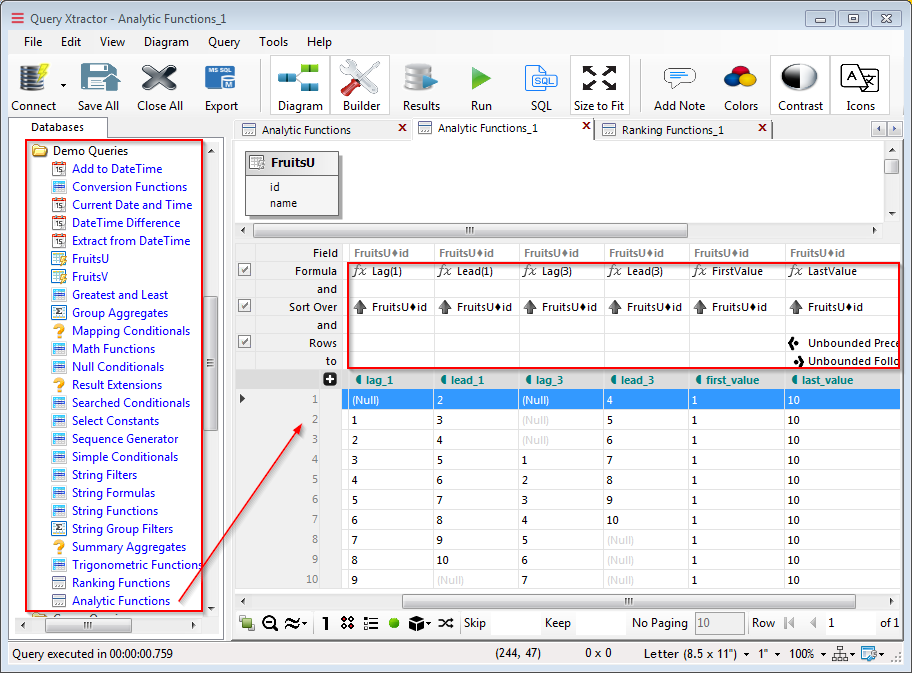Open the SQL view
The image size is (912, 673).
pyautogui.click(x=540, y=84)
